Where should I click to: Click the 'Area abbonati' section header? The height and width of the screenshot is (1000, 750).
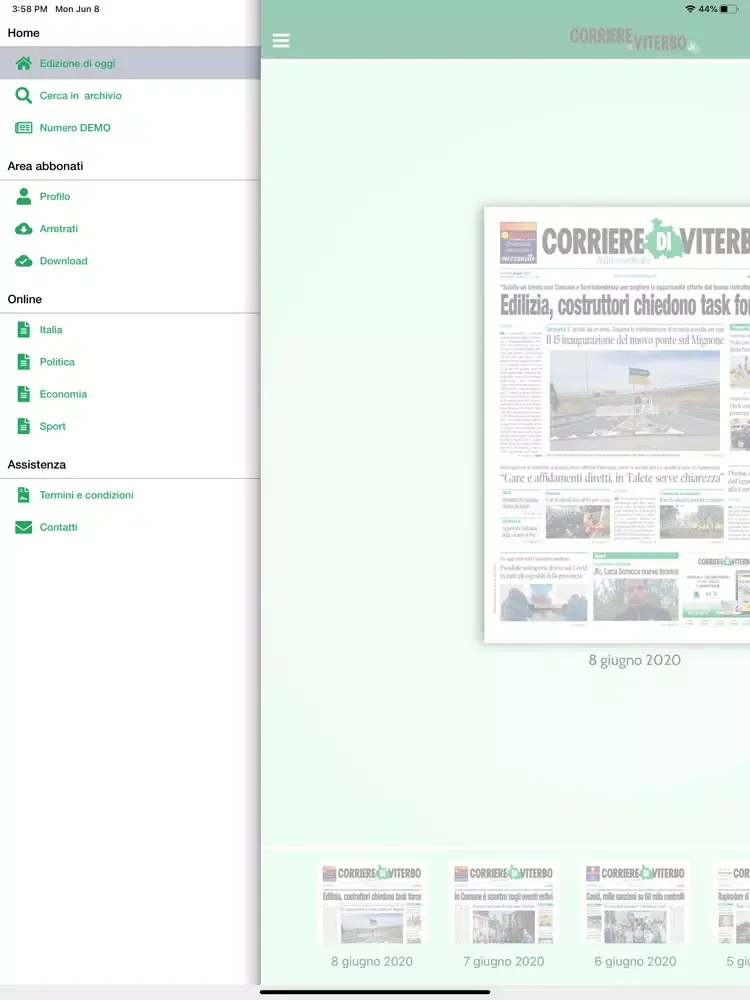click(x=45, y=166)
